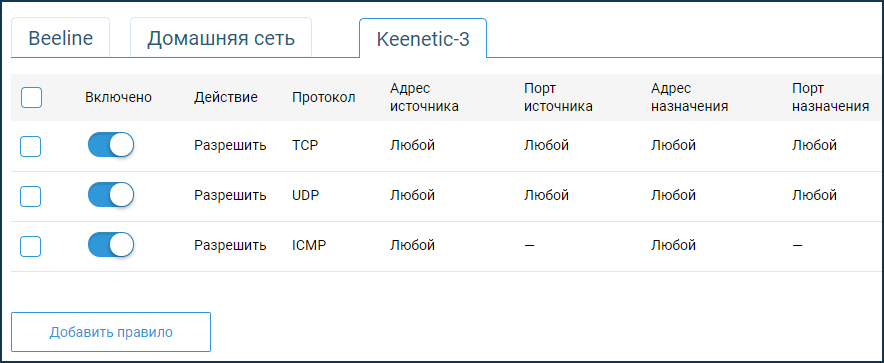Click the Добавить правило button
The height and width of the screenshot is (363, 884).
[x=111, y=332]
